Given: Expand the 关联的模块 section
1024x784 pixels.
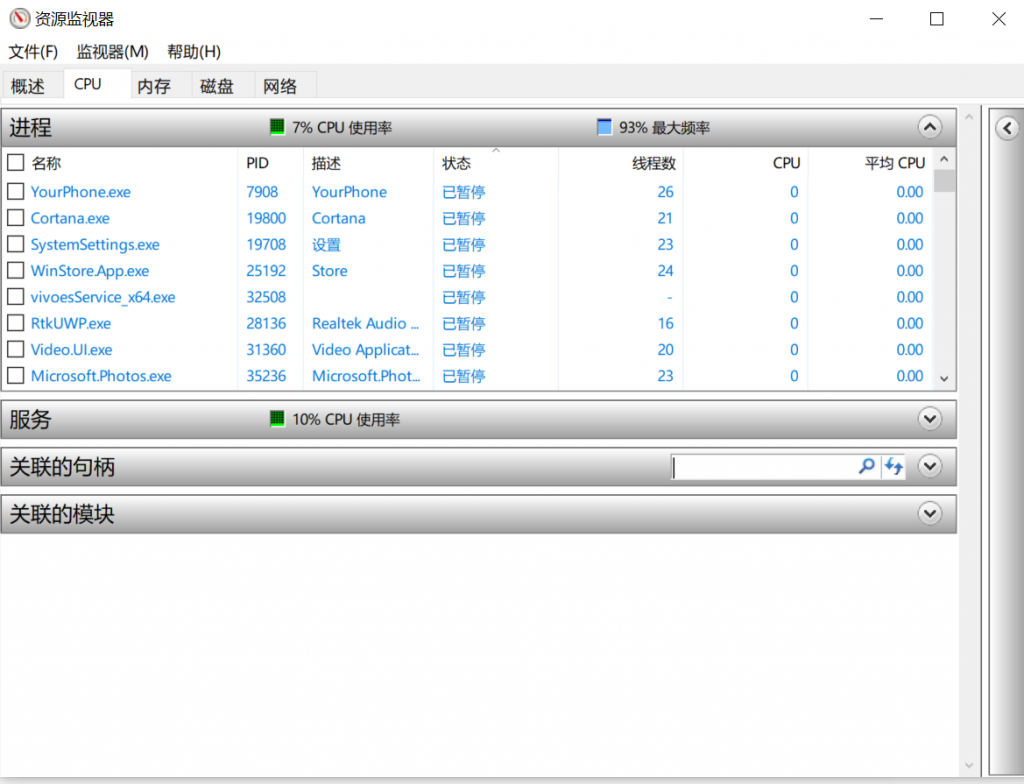Looking at the screenshot, I should tap(929, 514).
